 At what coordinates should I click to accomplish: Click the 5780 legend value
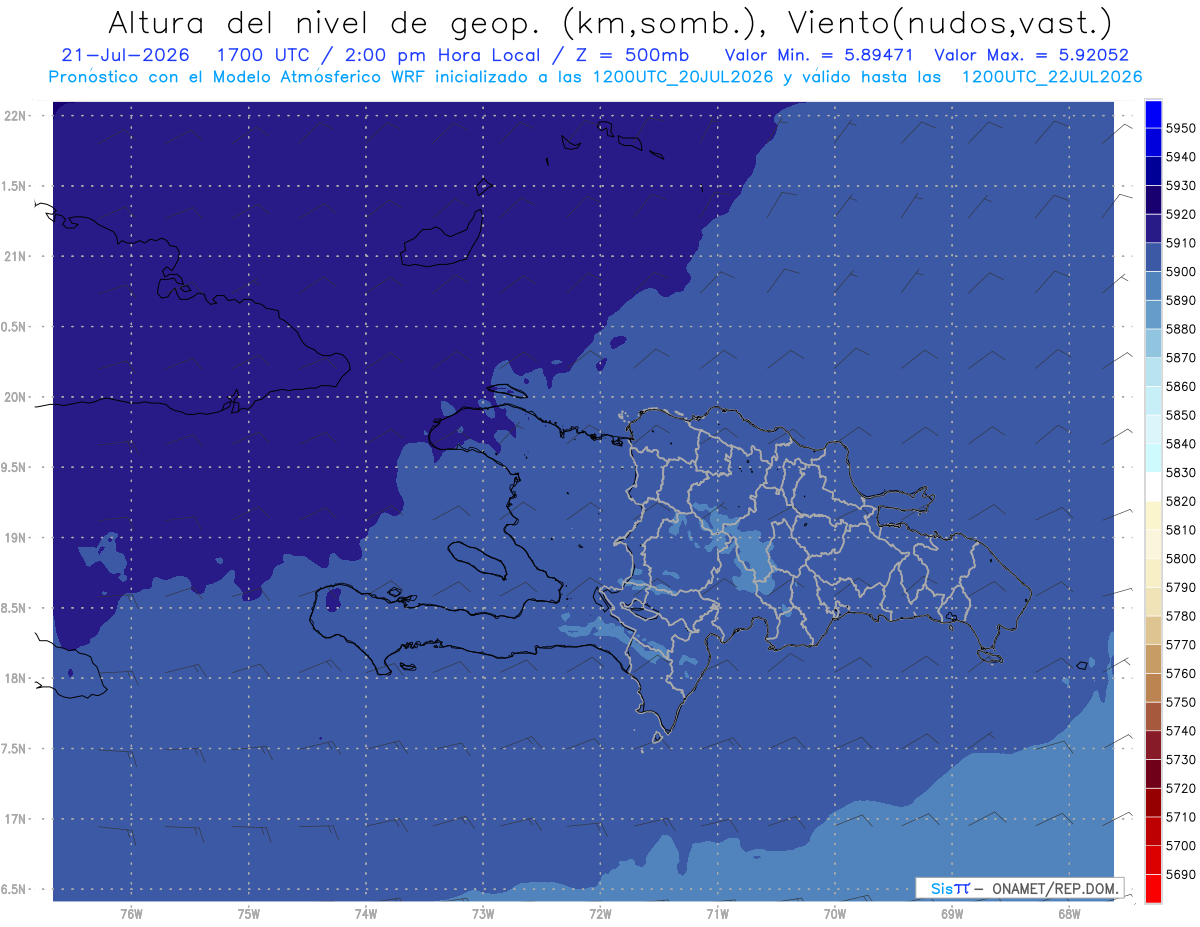pyautogui.click(x=1180, y=616)
